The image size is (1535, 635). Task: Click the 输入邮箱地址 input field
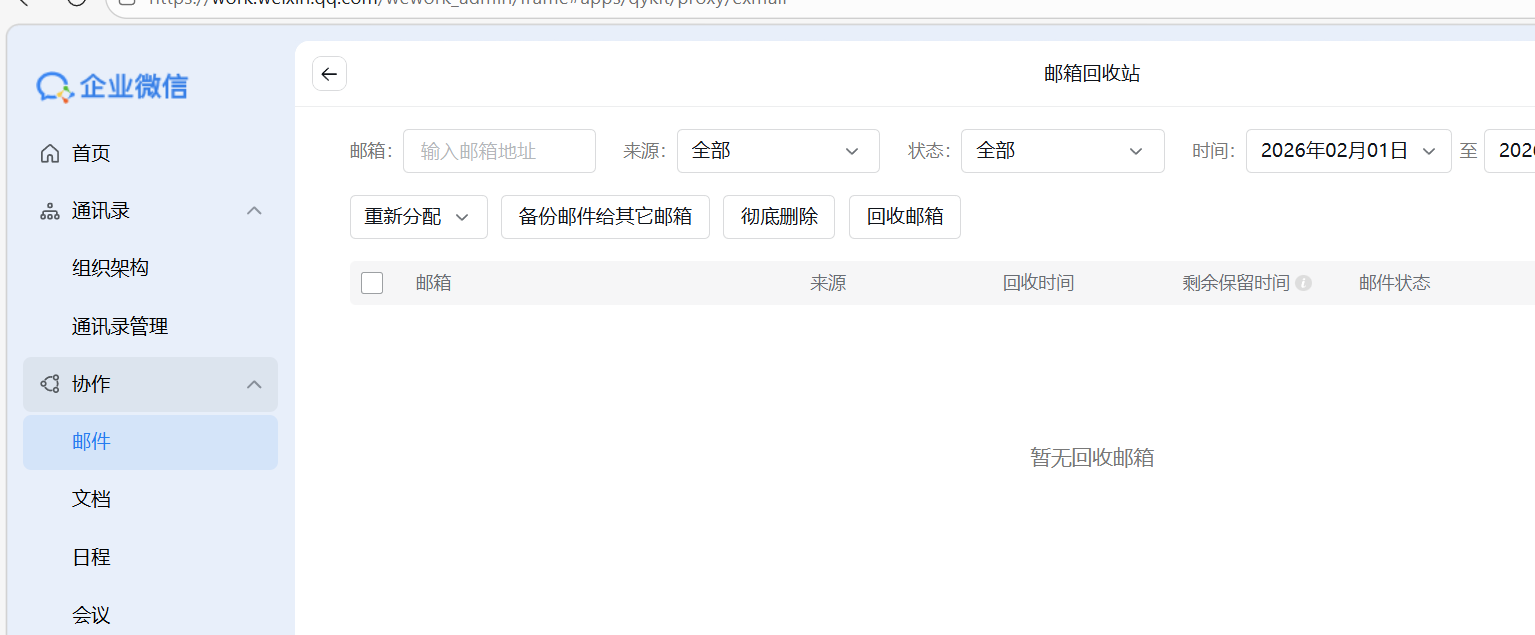pyautogui.click(x=499, y=150)
